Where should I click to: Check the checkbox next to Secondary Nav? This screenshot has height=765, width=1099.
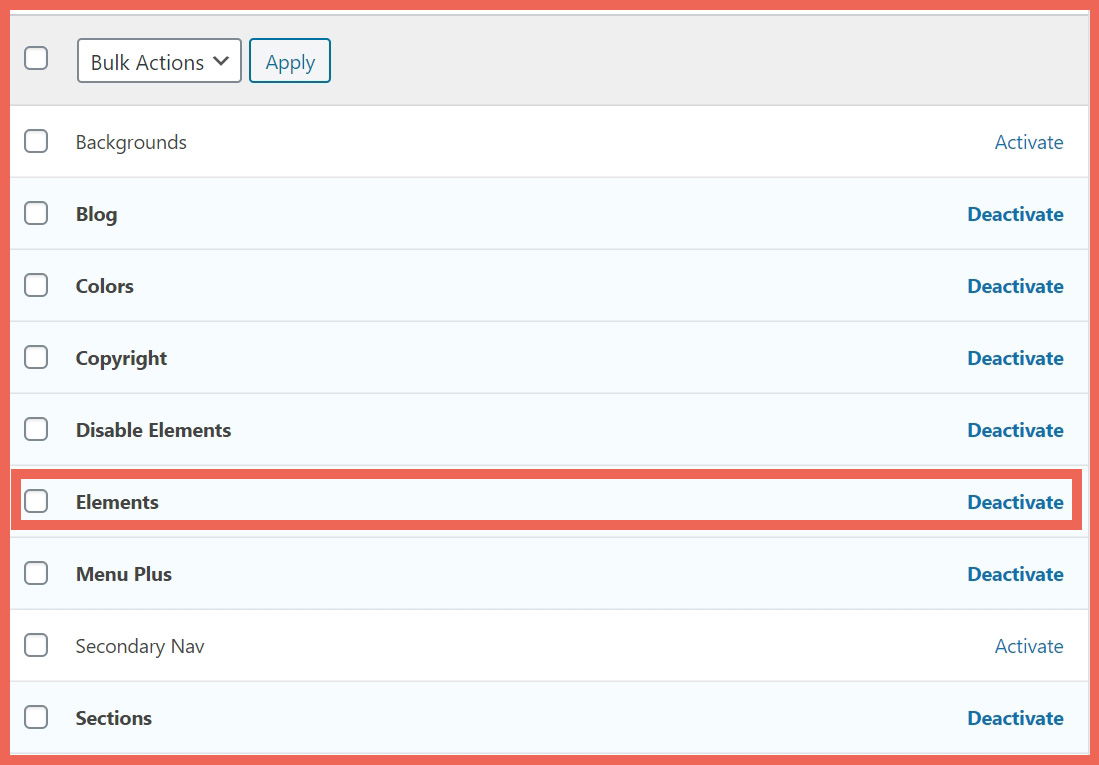(36, 645)
